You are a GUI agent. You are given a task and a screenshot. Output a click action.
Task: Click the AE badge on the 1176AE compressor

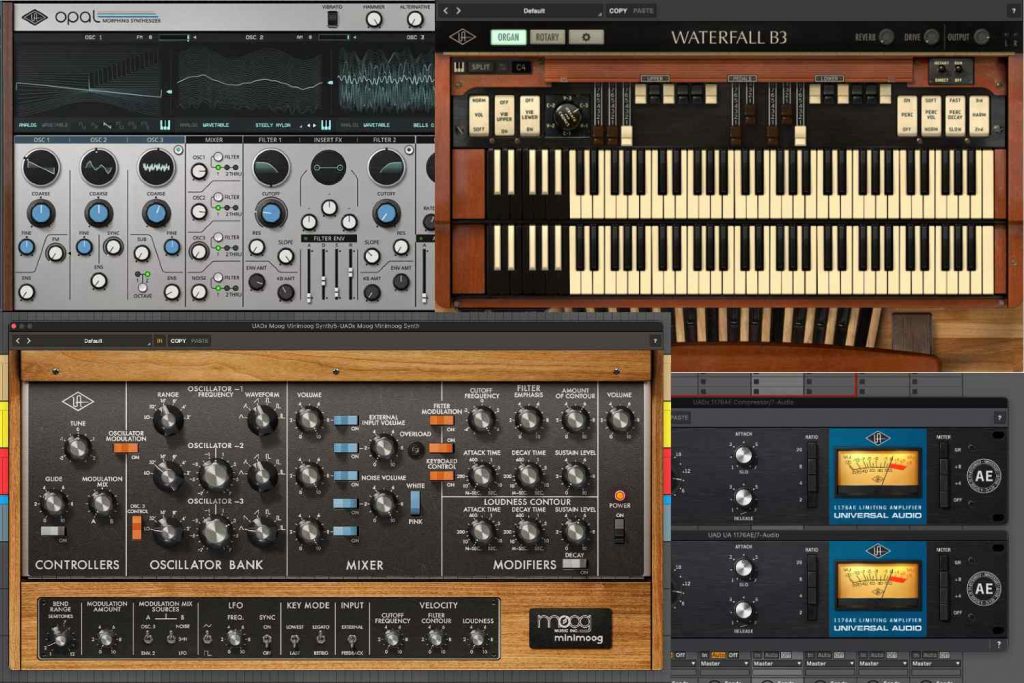(983, 477)
